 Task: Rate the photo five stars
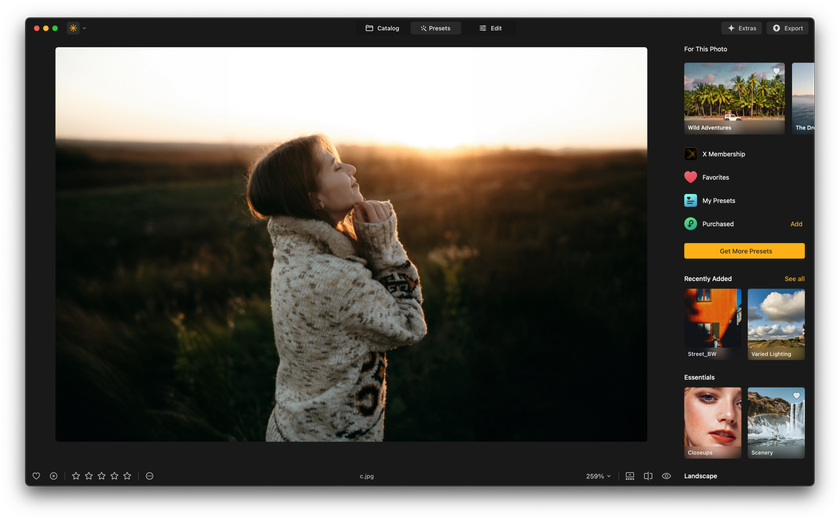coord(128,476)
